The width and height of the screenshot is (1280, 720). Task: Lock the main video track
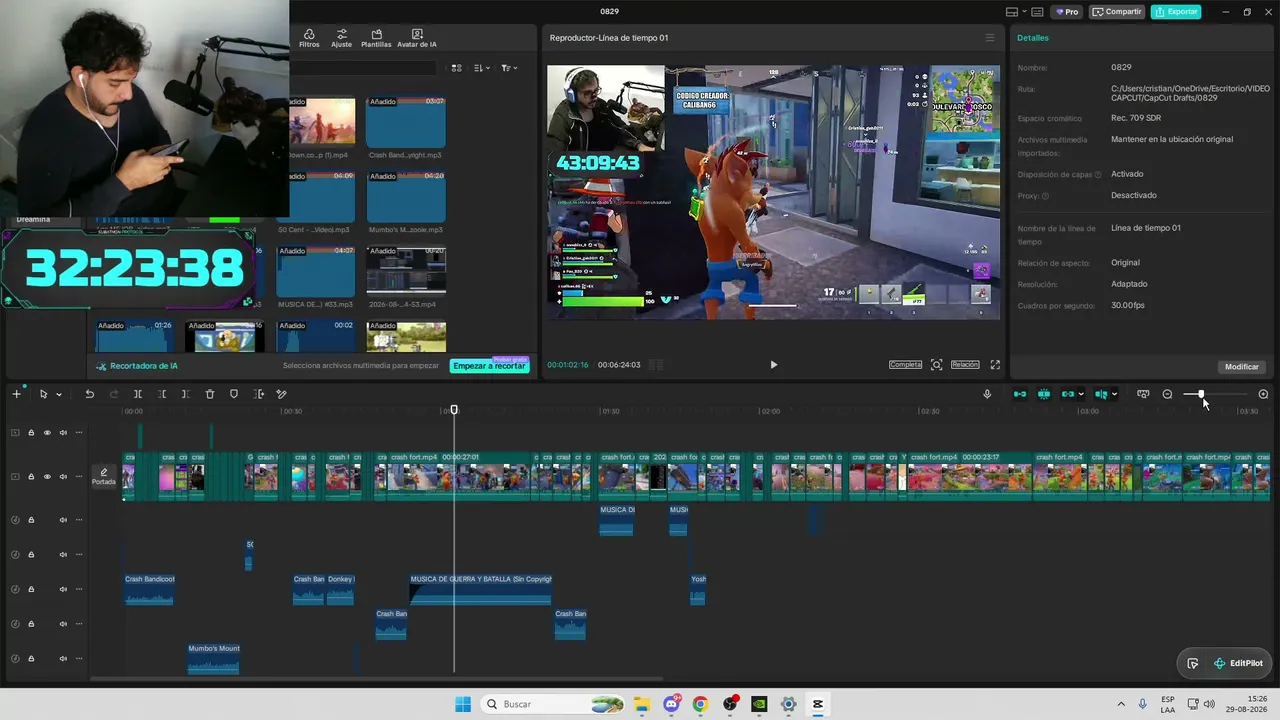[31, 477]
